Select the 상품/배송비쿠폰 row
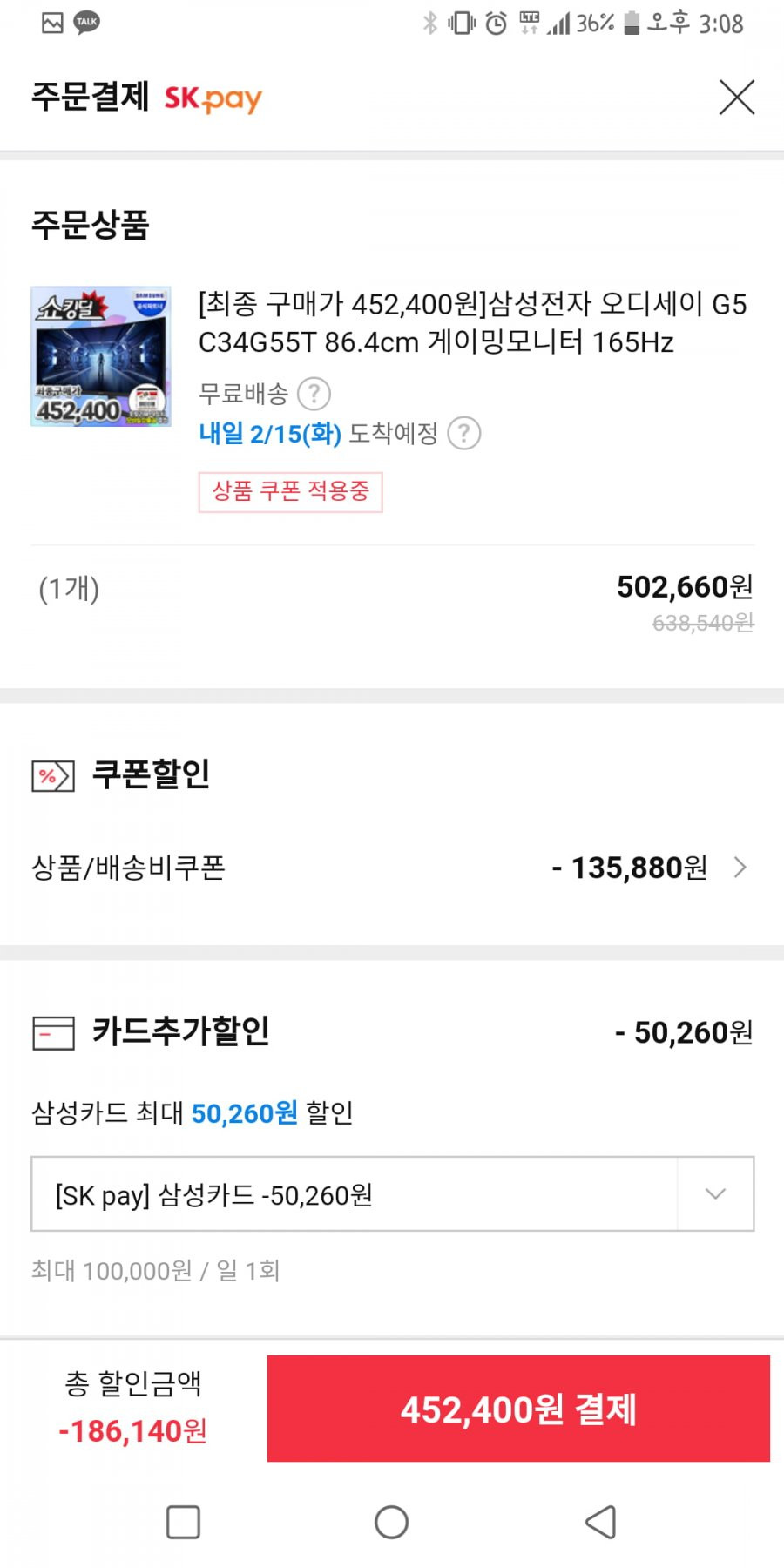This screenshot has width=784, height=1568. pos(392,868)
